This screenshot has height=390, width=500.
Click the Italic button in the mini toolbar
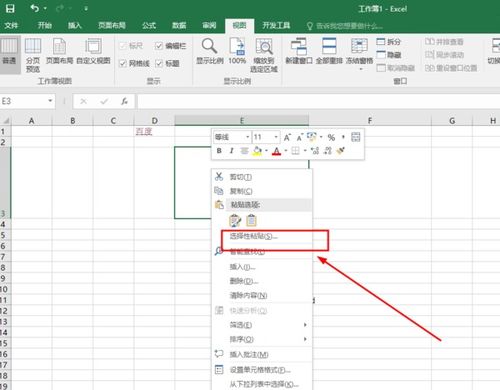click(x=231, y=151)
